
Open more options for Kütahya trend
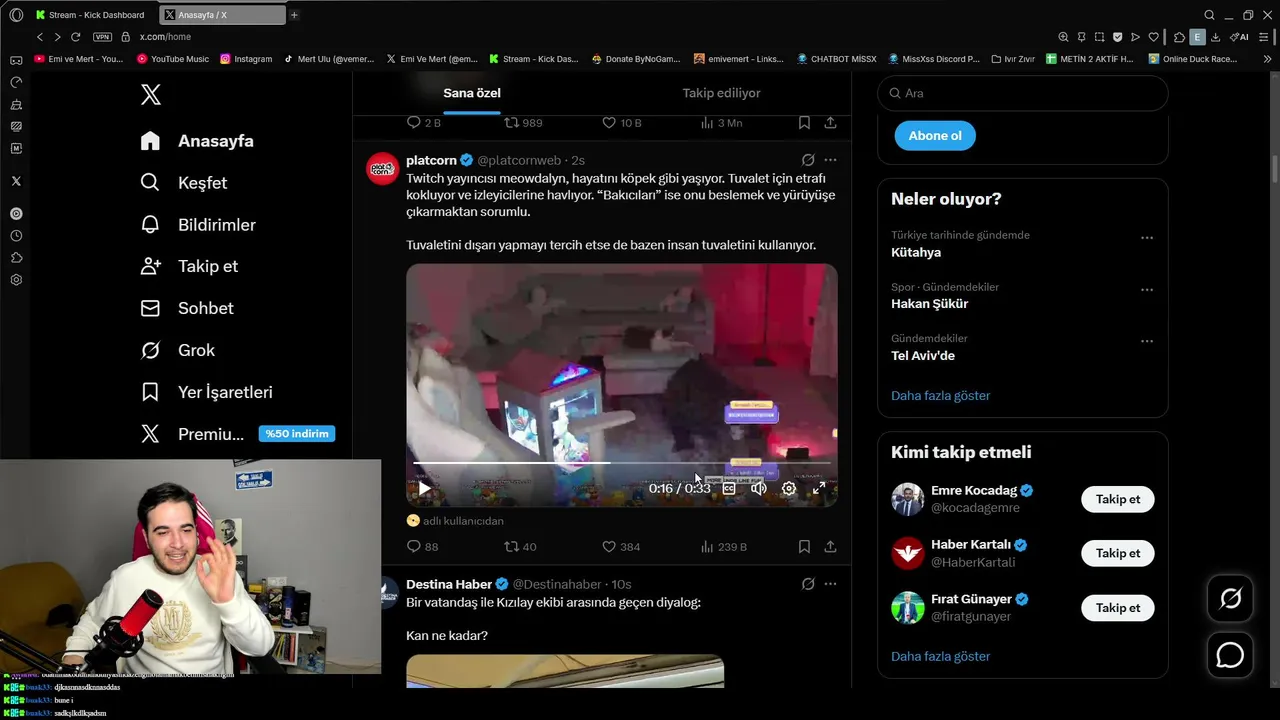(1147, 238)
